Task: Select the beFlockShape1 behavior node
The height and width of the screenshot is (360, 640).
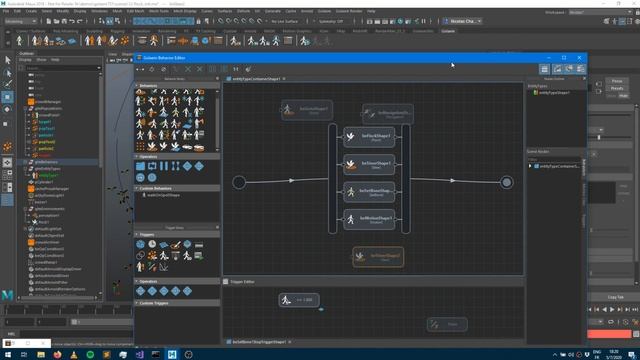Action: point(369,137)
